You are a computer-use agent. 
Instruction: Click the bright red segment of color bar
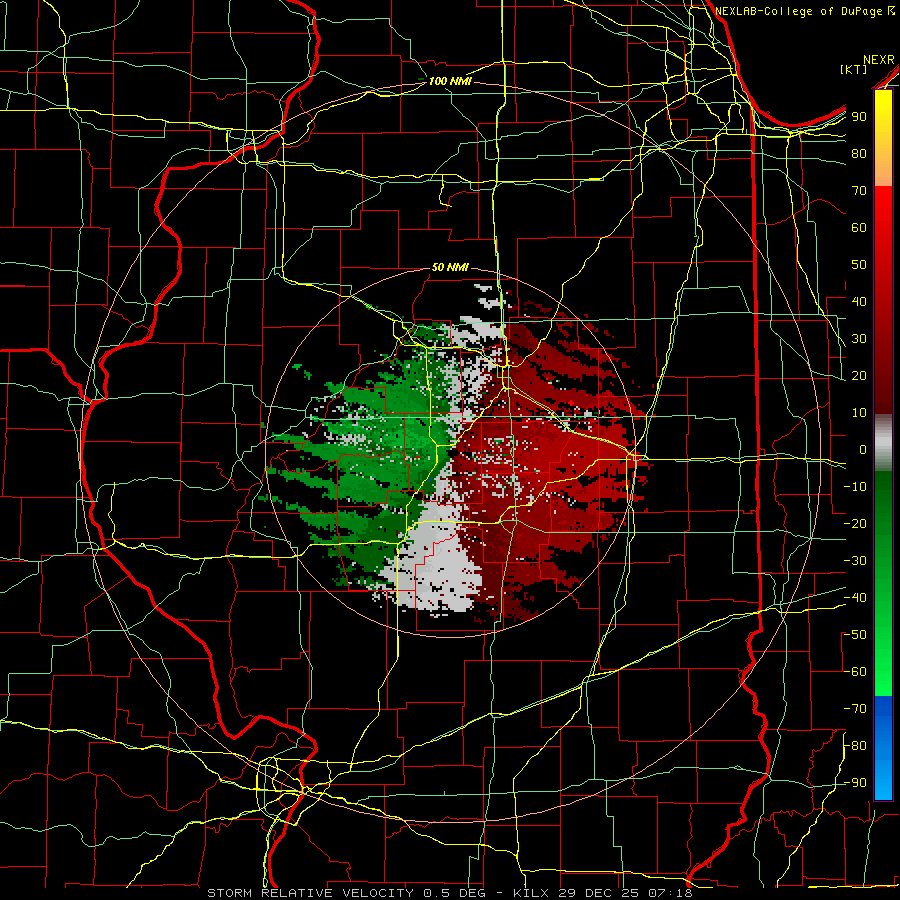[x=883, y=230]
